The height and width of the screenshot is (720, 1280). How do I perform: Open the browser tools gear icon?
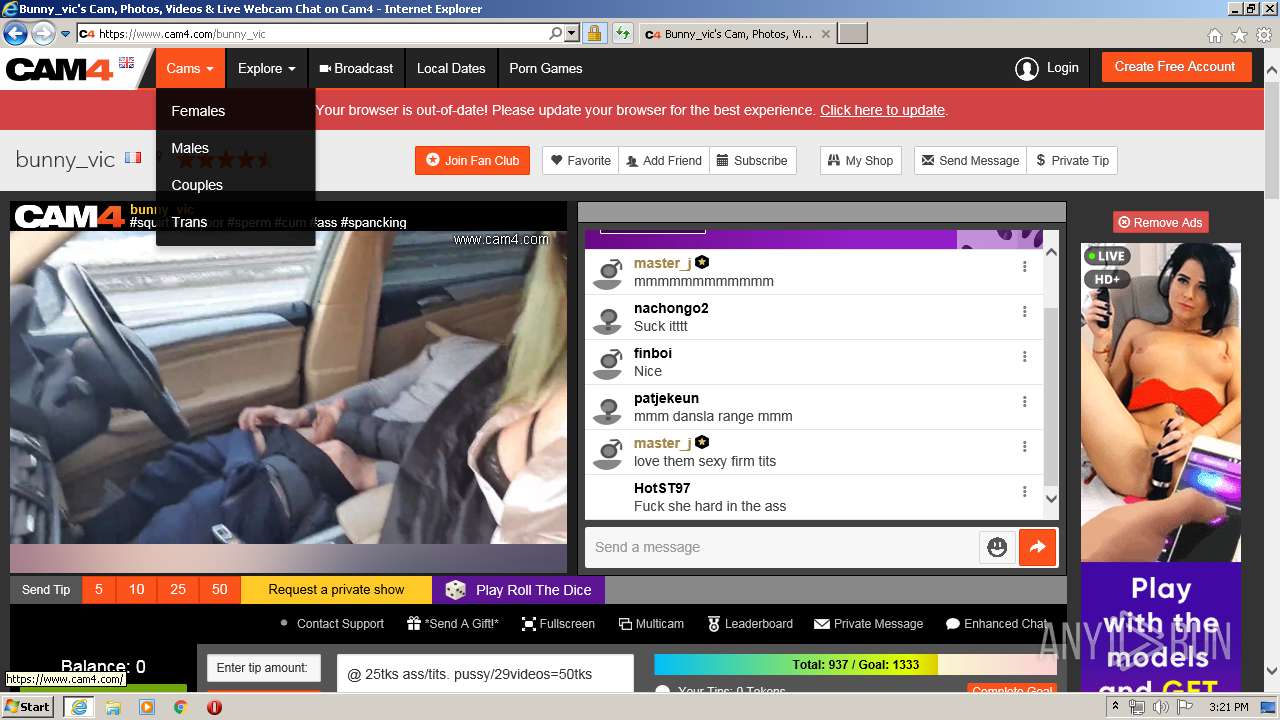coord(1264,35)
